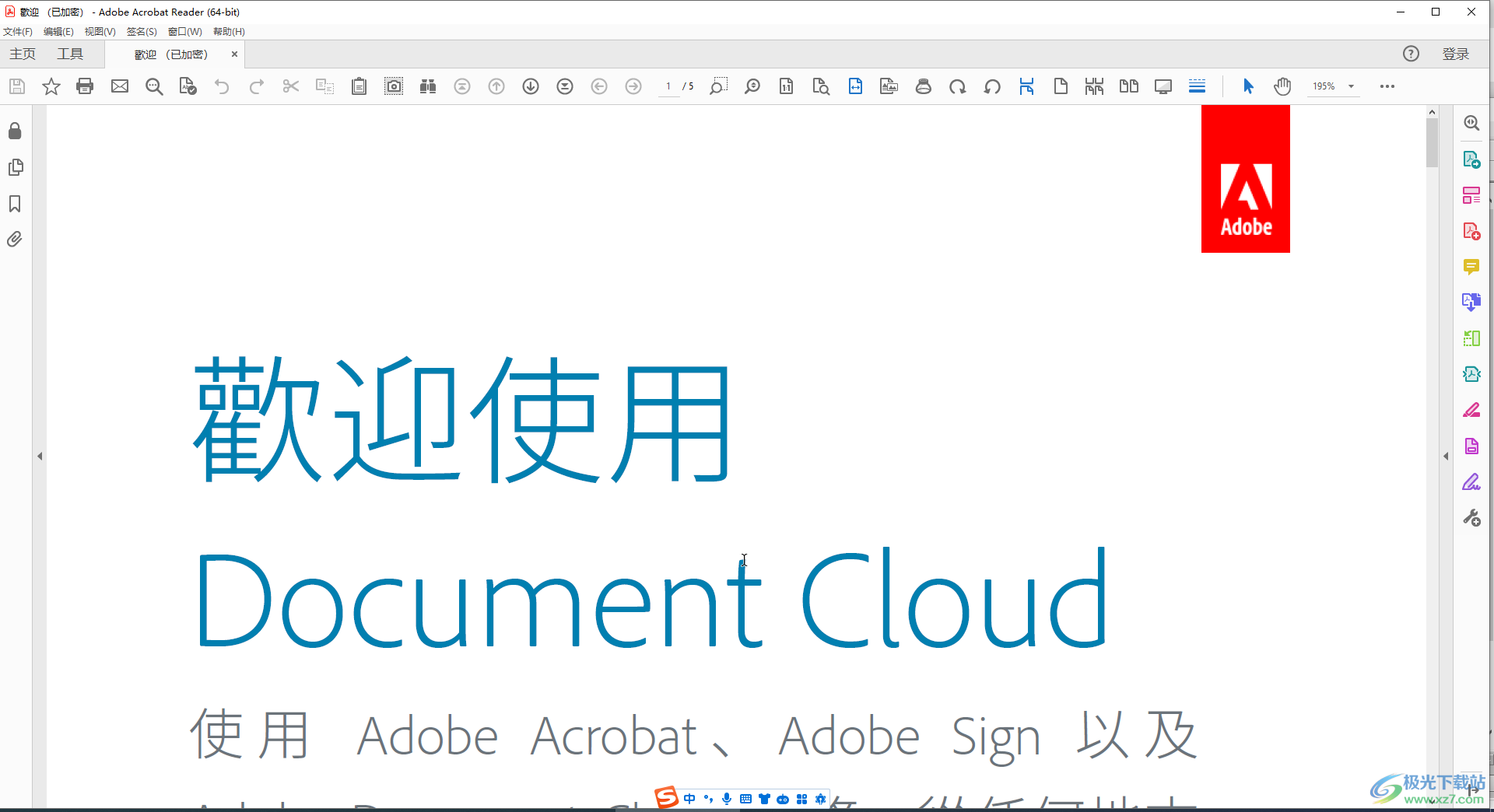The width and height of the screenshot is (1494, 812).
Task: Activate the Hand pan tool
Action: 1282,86
